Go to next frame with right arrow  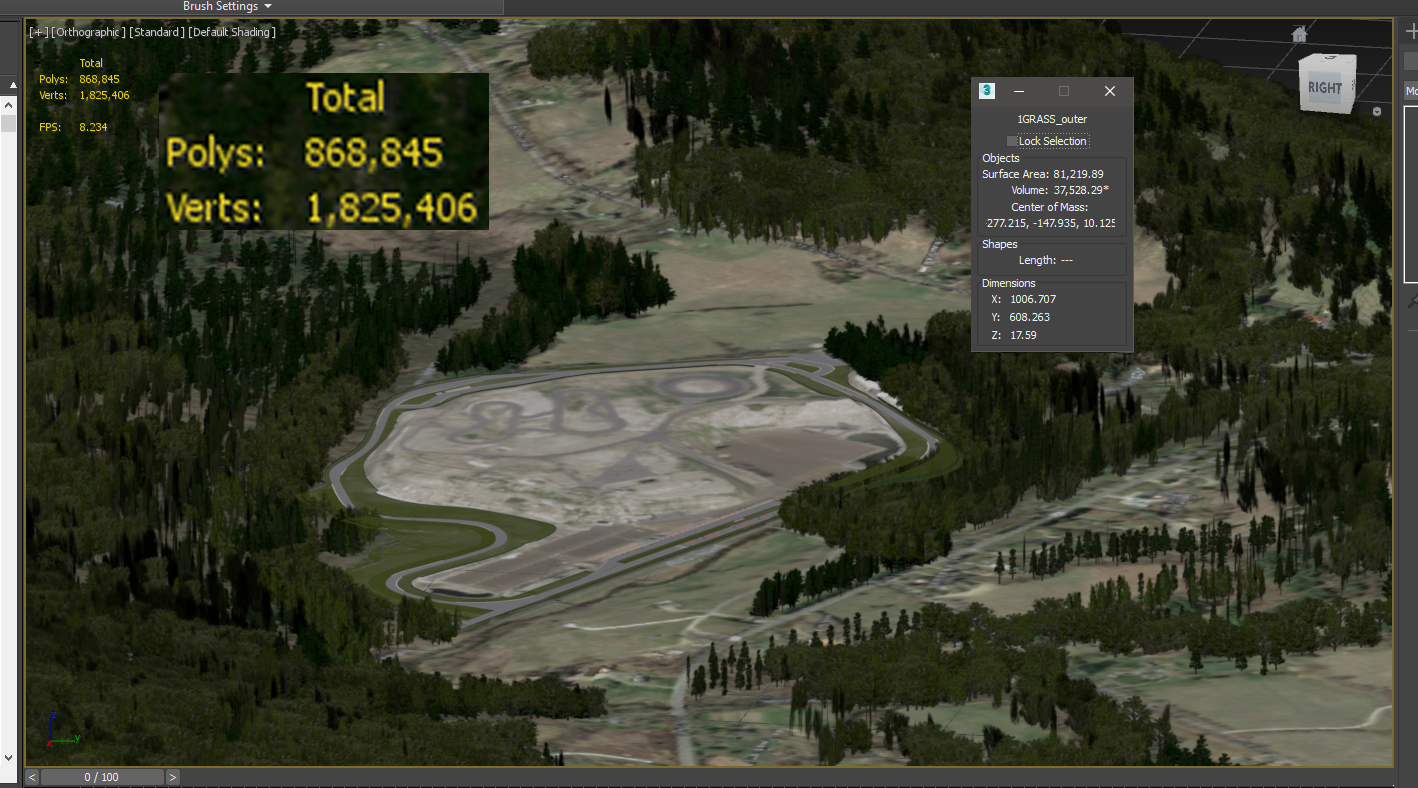coord(173,777)
